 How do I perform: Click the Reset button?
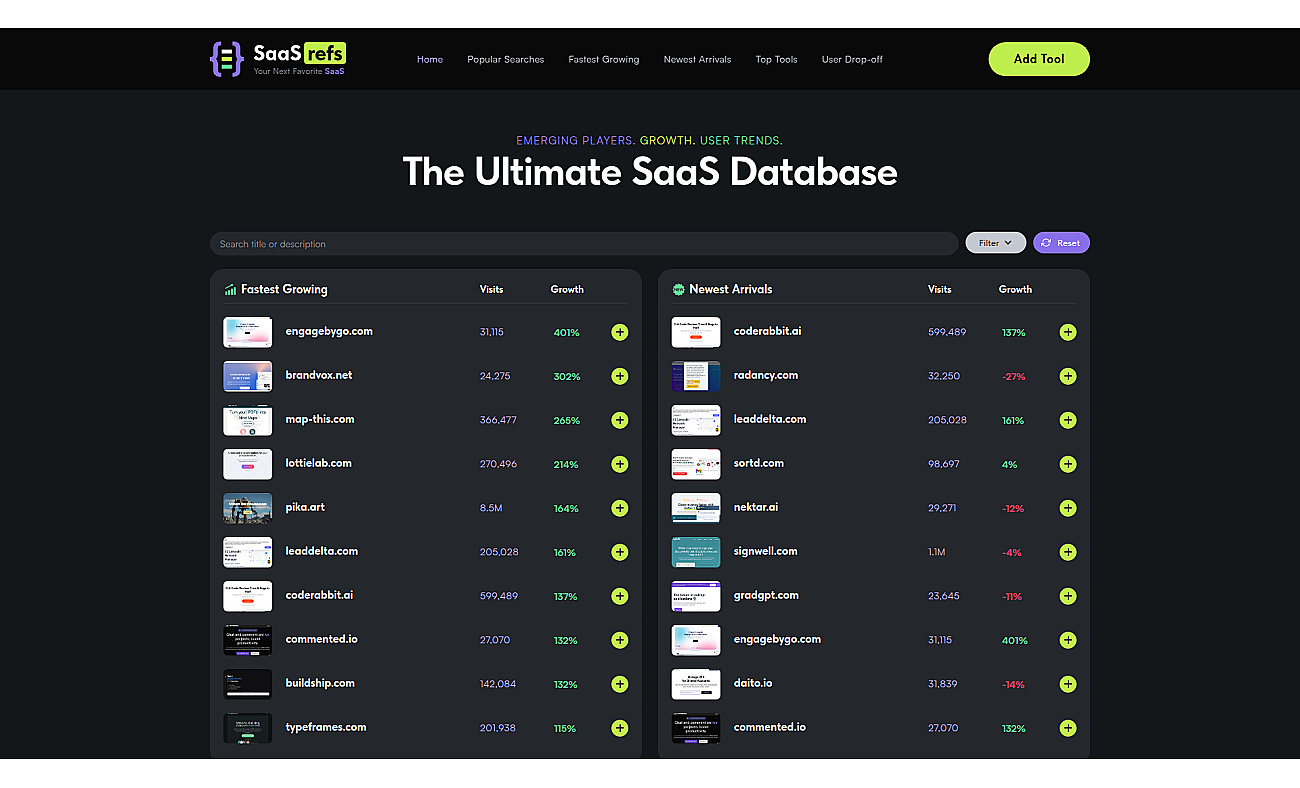coord(1061,243)
